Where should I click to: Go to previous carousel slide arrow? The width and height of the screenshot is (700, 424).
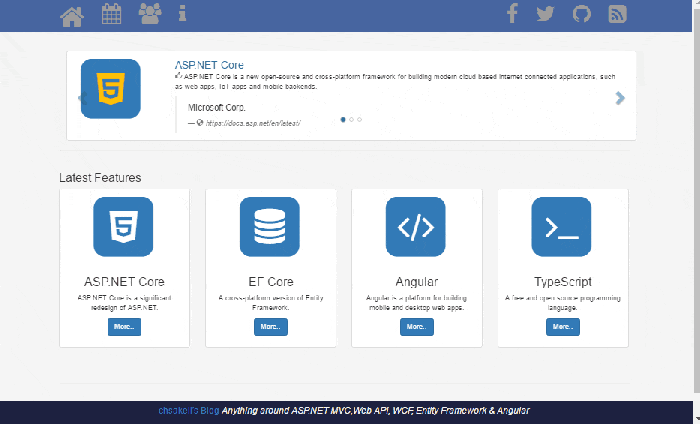click(82, 98)
